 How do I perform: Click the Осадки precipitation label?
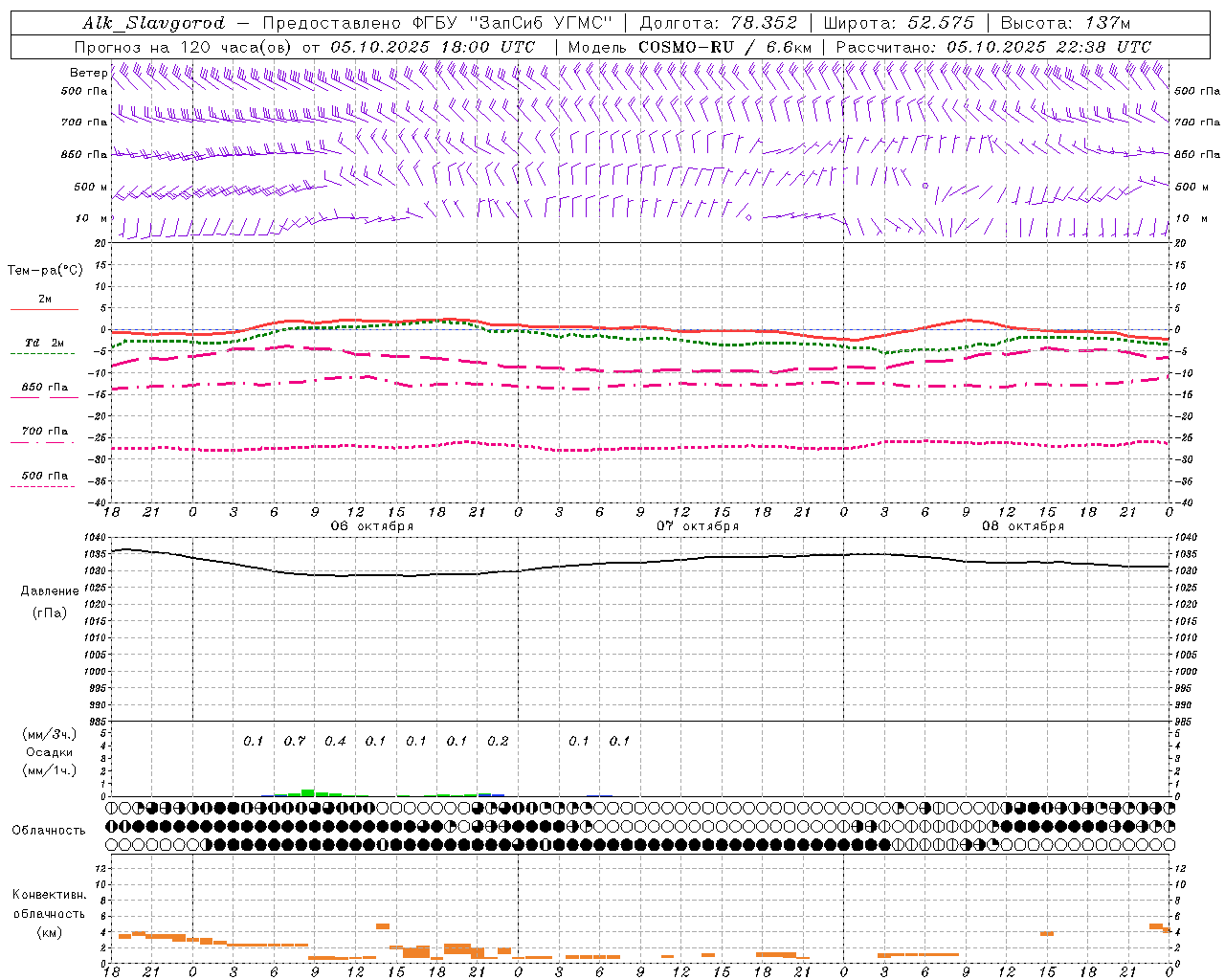tap(50, 752)
